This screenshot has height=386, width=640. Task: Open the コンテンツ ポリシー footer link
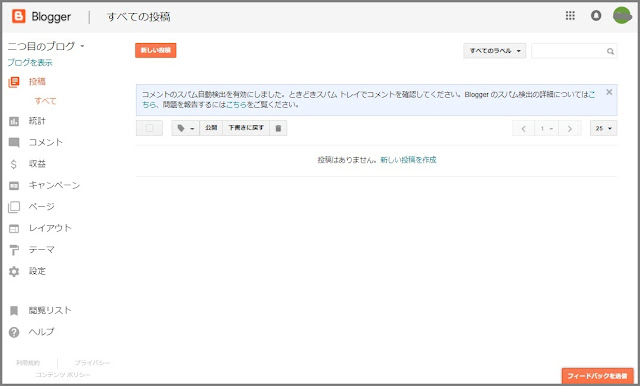pyautogui.click(x=62, y=375)
